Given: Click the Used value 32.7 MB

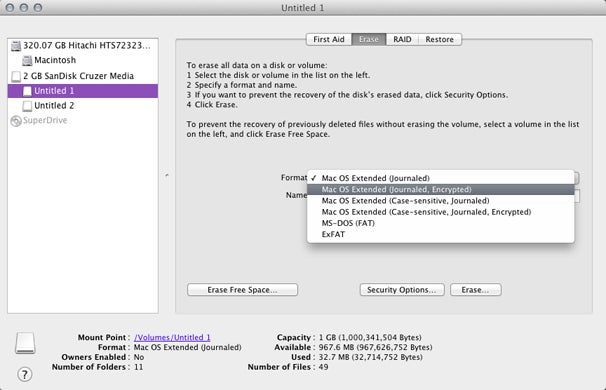Looking at the screenshot, I should pos(370,357).
